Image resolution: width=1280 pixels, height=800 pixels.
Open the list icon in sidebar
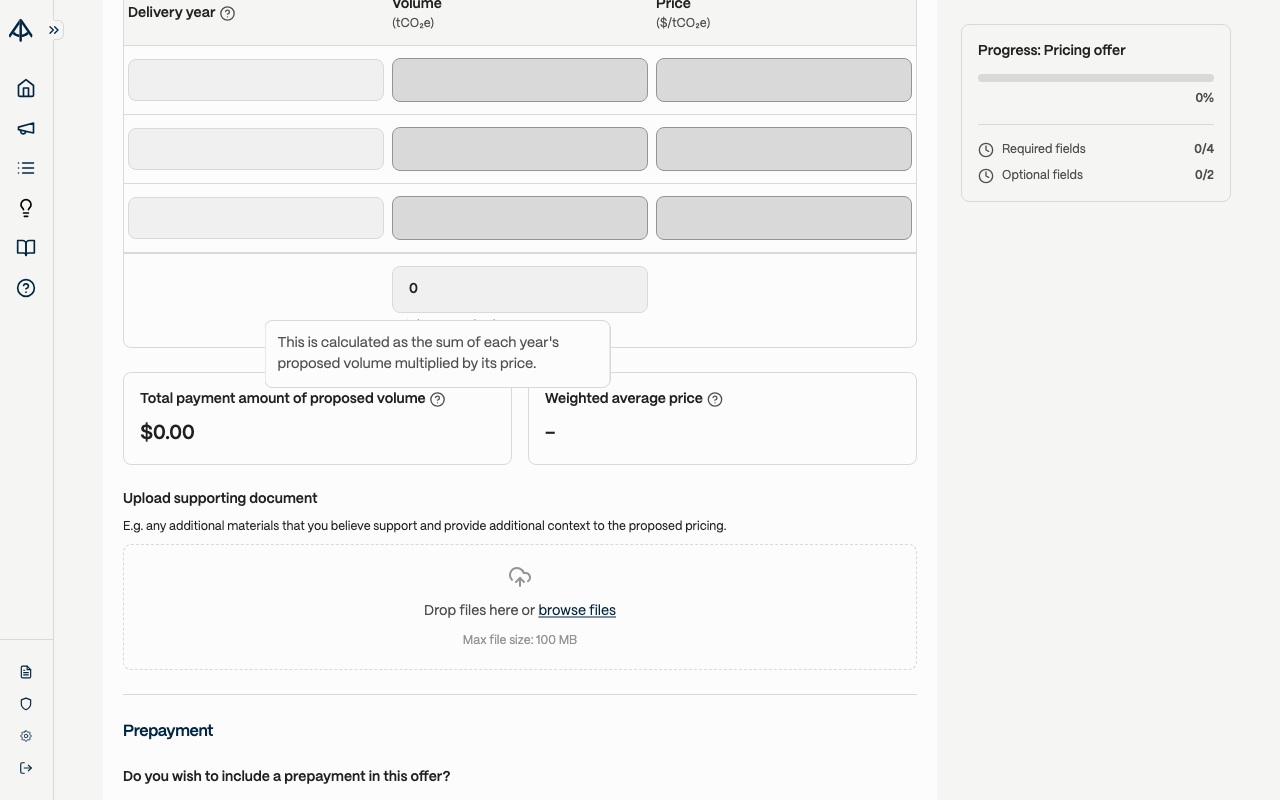26,168
